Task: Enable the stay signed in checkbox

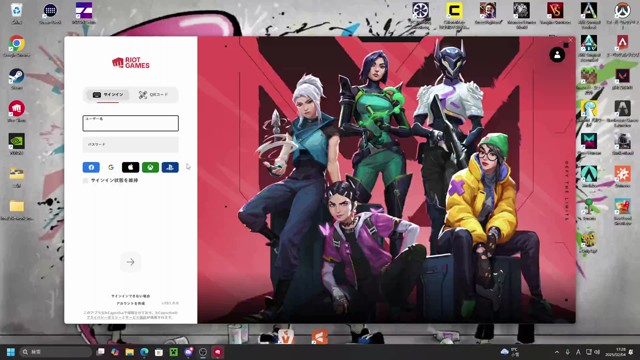Action: point(85,180)
